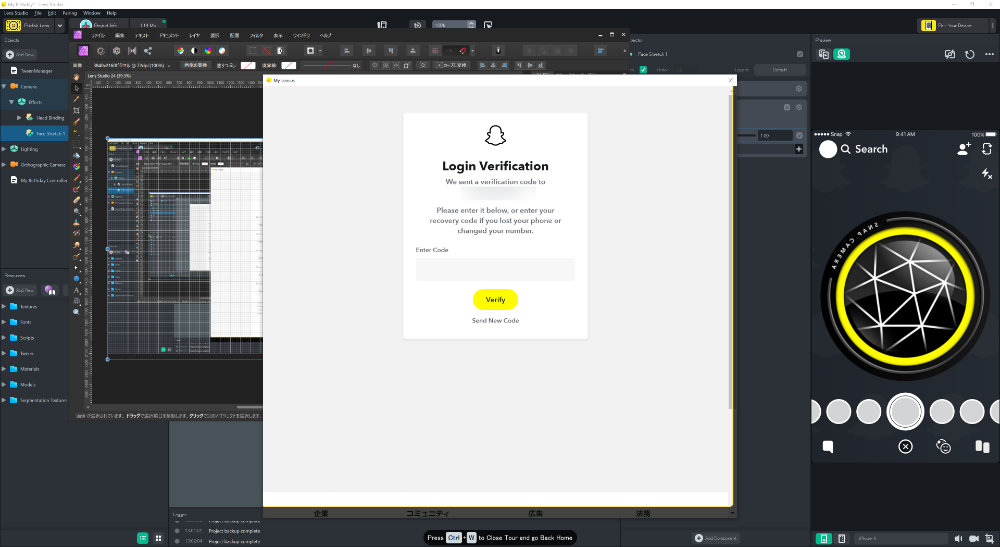Viewport: 1000px width, 547px height.
Task: Collapse the Camera object tree
Action: click(4, 86)
